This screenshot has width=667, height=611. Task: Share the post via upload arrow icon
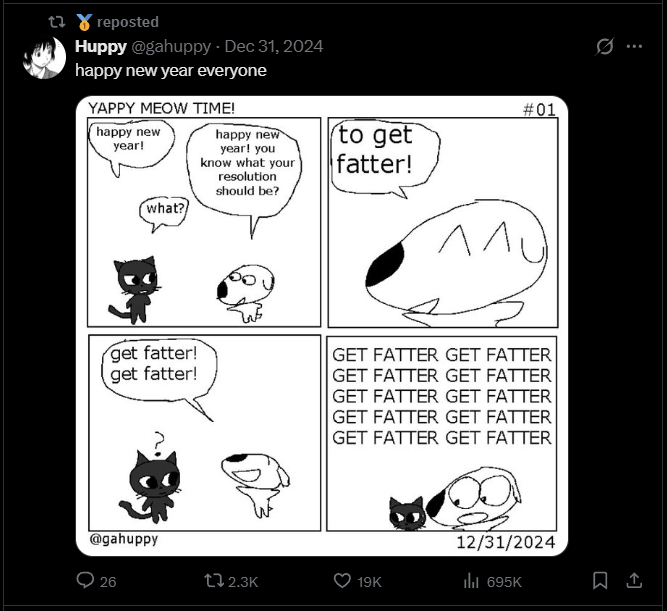634,581
